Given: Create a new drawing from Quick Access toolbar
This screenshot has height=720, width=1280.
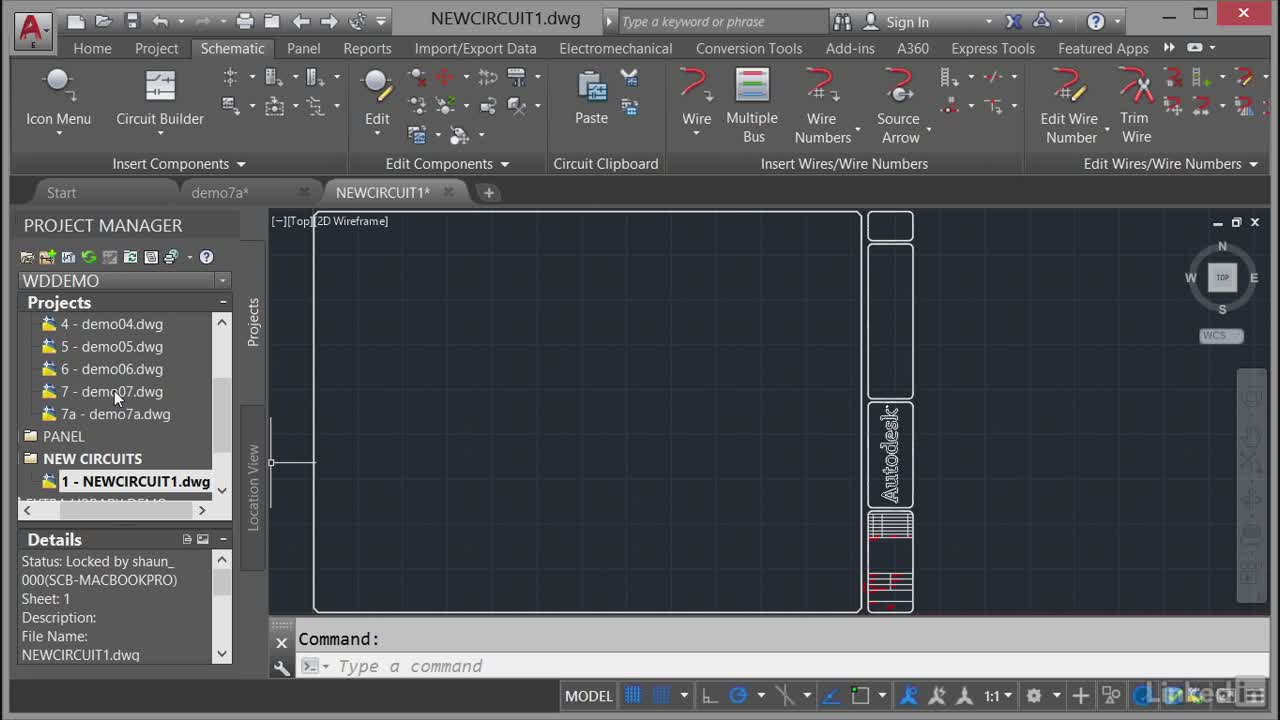Looking at the screenshot, I should click(76, 21).
